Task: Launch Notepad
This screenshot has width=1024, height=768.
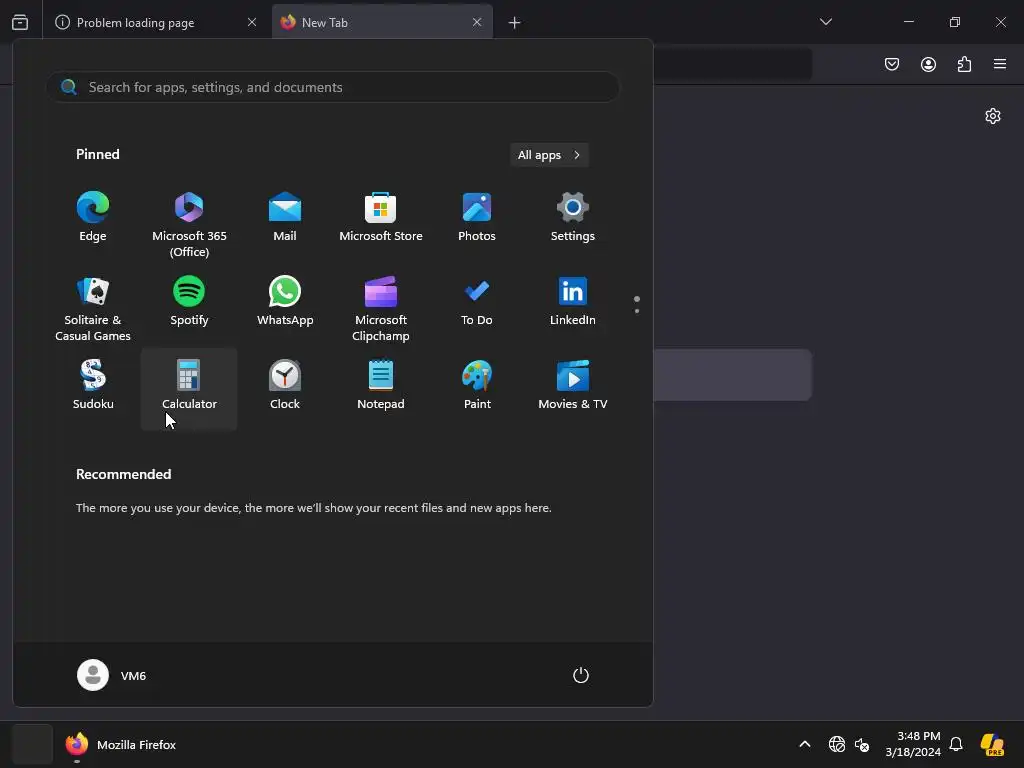Action: click(x=381, y=385)
